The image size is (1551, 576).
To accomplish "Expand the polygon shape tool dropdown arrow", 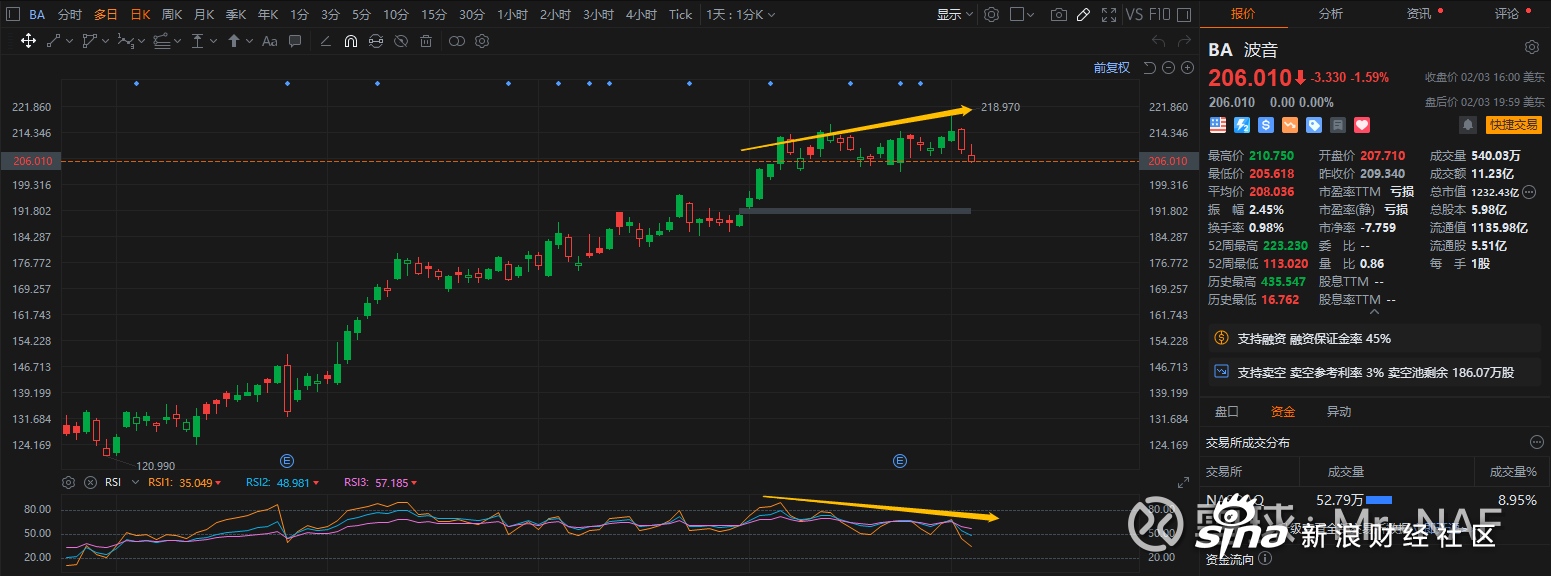I will (x=106, y=41).
